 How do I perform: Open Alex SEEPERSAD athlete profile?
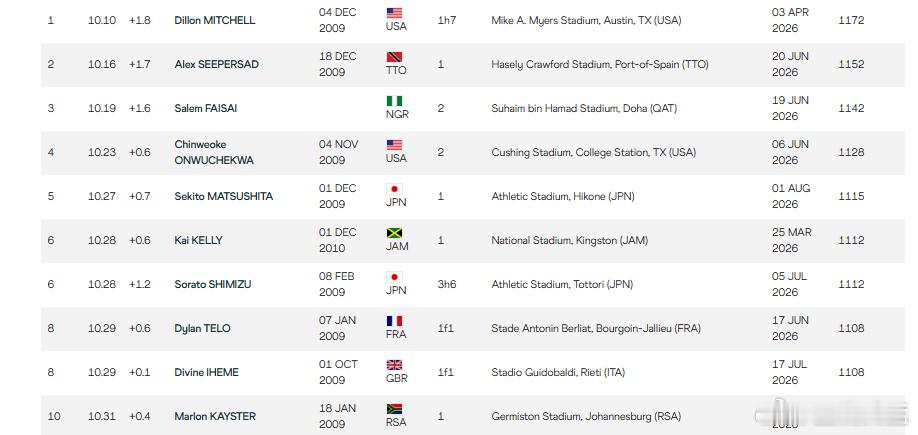coord(217,64)
